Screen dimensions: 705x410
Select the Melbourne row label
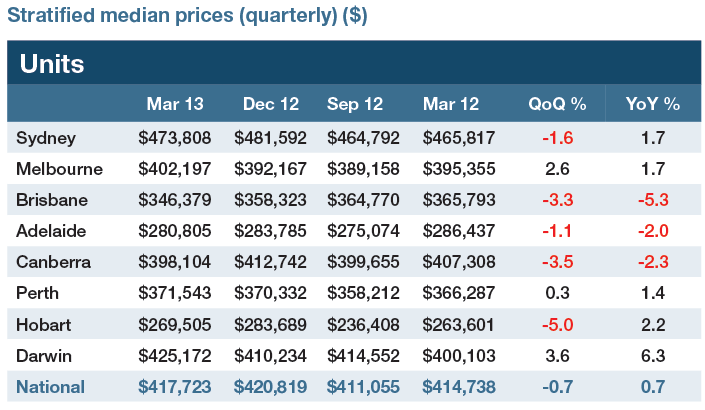pyautogui.click(x=57, y=168)
